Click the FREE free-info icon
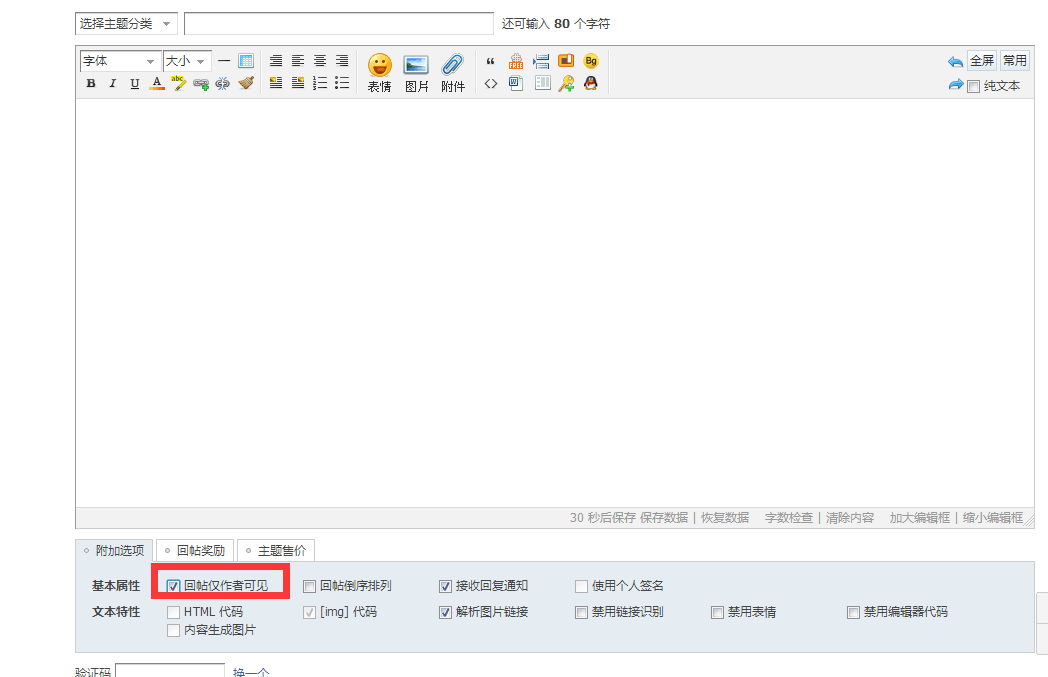1048x677 pixels. tap(516, 61)
